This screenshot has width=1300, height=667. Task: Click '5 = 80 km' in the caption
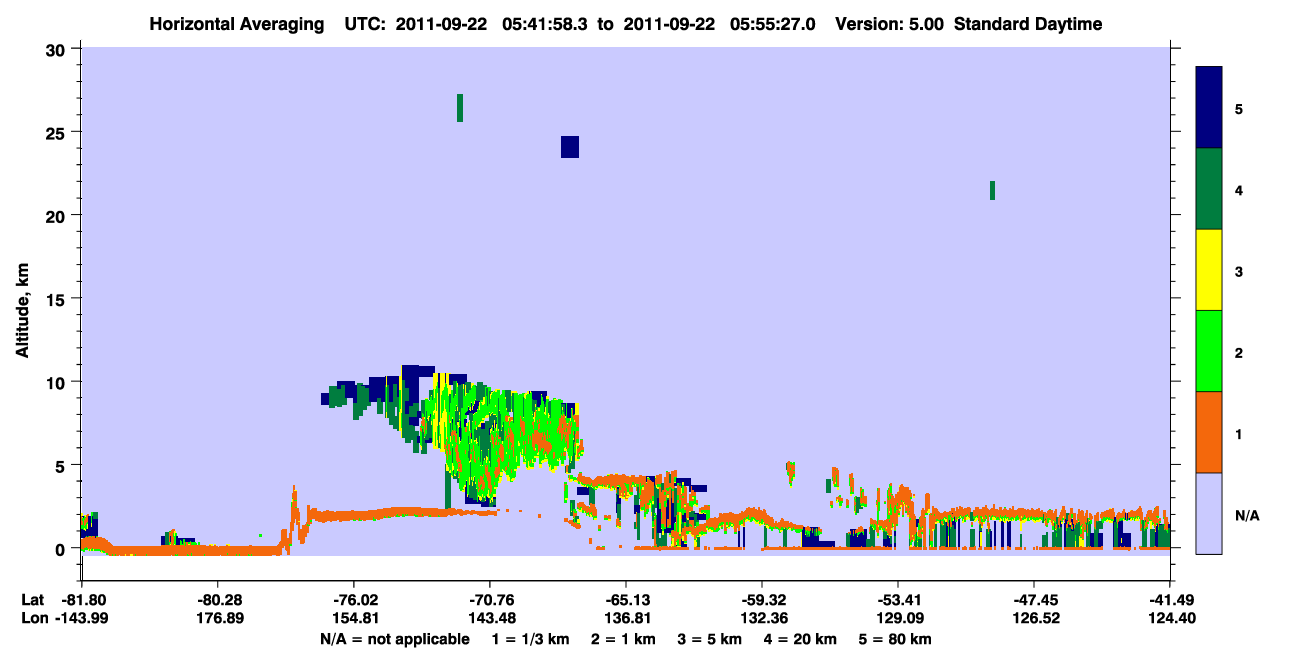(893, 639)
